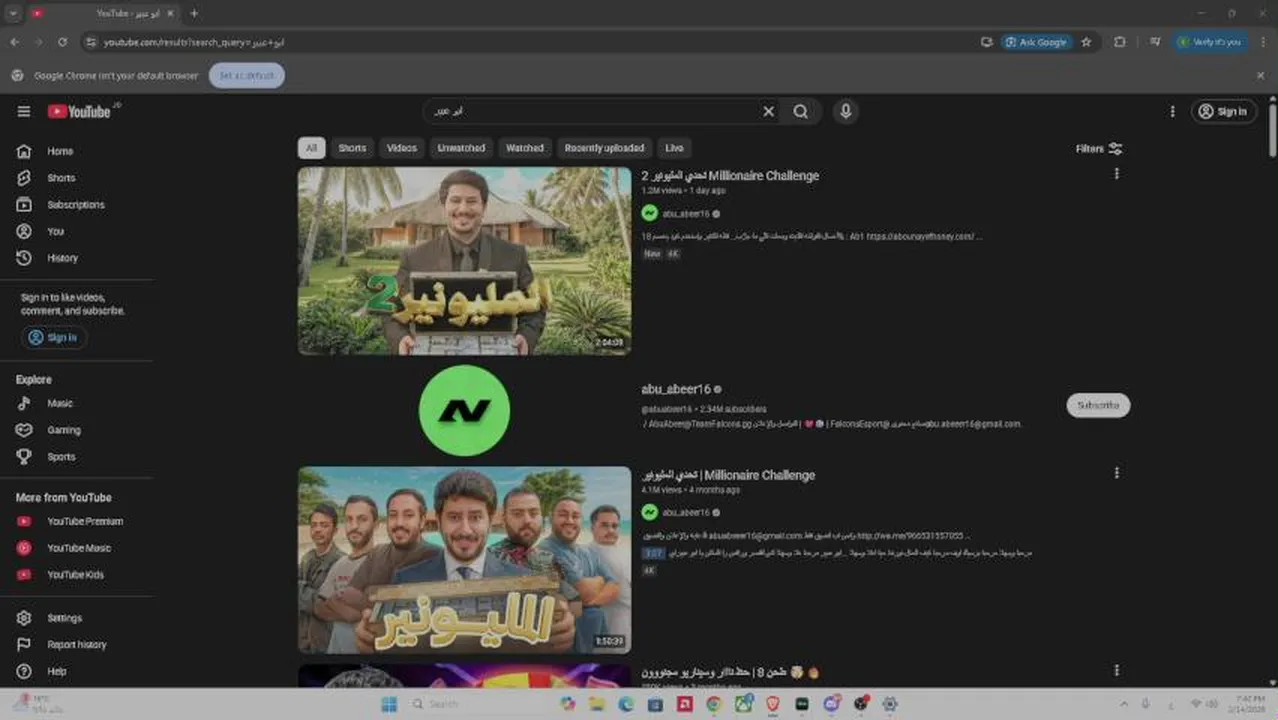Open Chrome icon in the taskbar
The height and width of the screenshot is (720, 1278).
[x=713, y=704]
